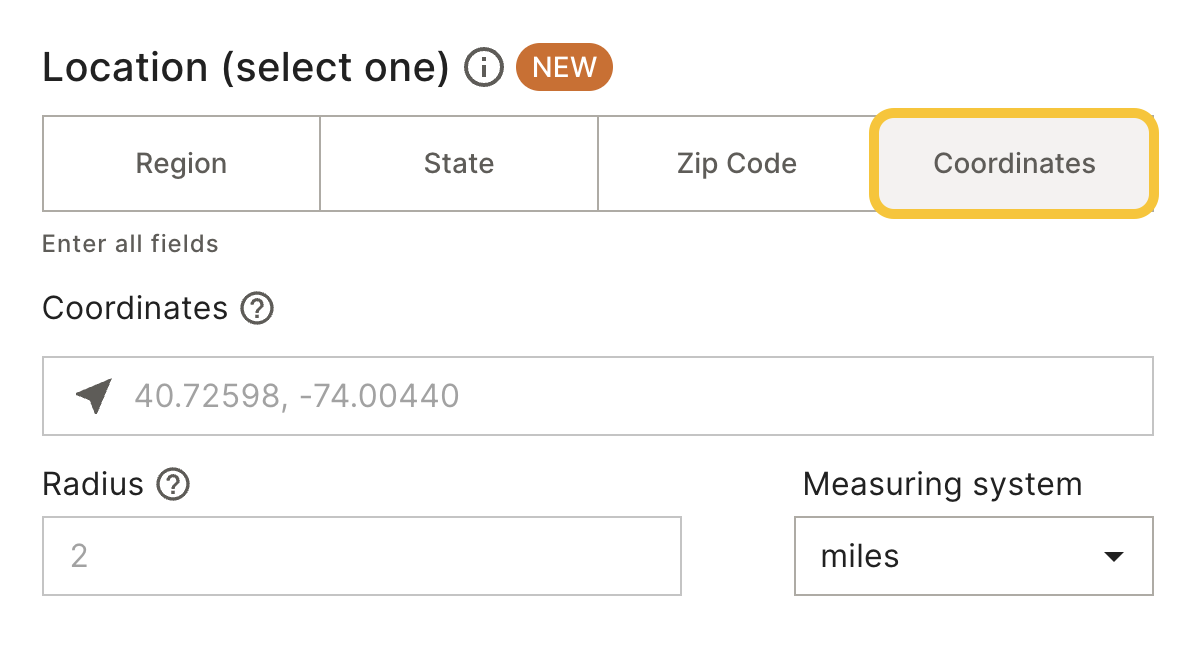This screenshot has height=670, width=1198.
Task: Click the info icon beside Location heading
Action: point(484,67)
